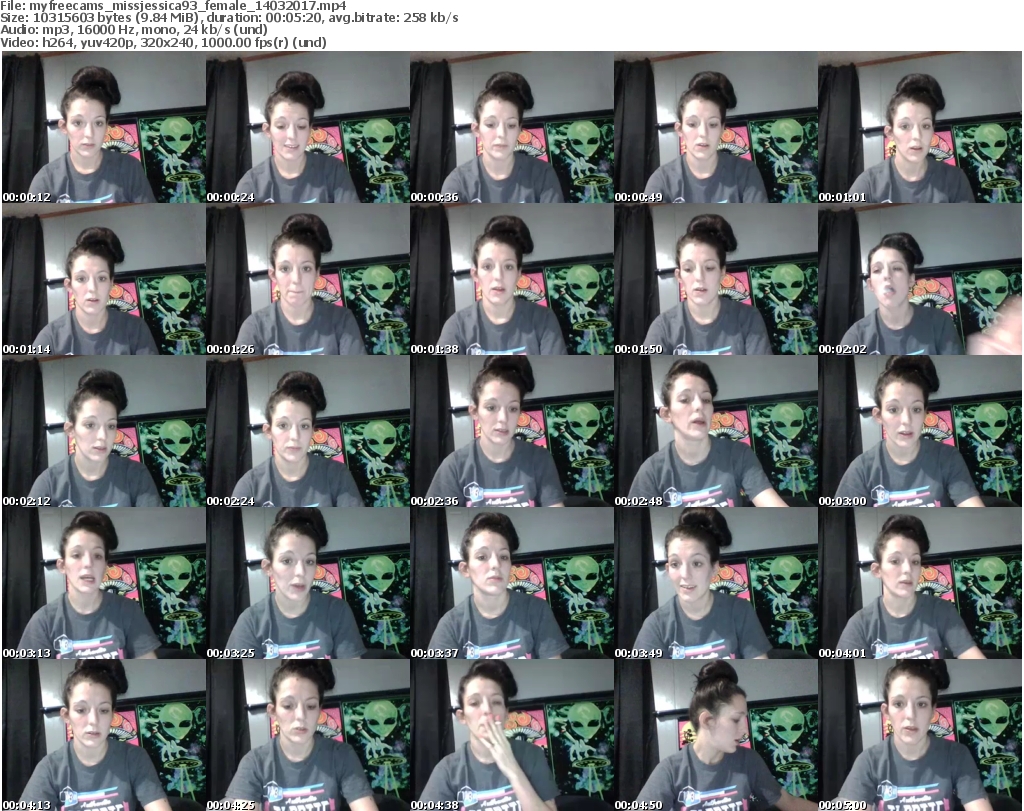The image size is (1024, 811).
Task: Choose the video frame labeled 00:03:25
Action: pos(308,583)
